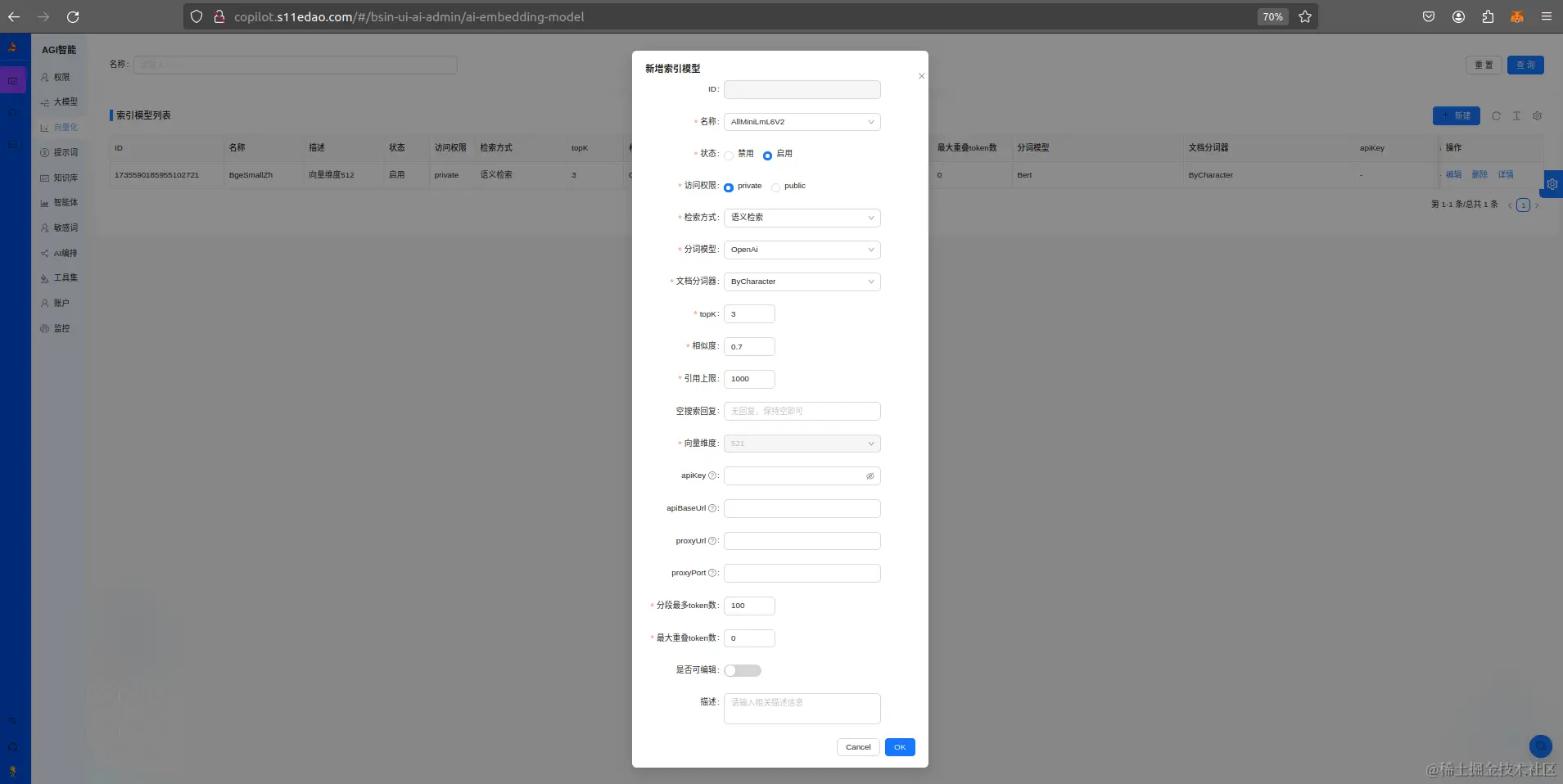
Task: Choose public access permission
Action: [775, 187]
